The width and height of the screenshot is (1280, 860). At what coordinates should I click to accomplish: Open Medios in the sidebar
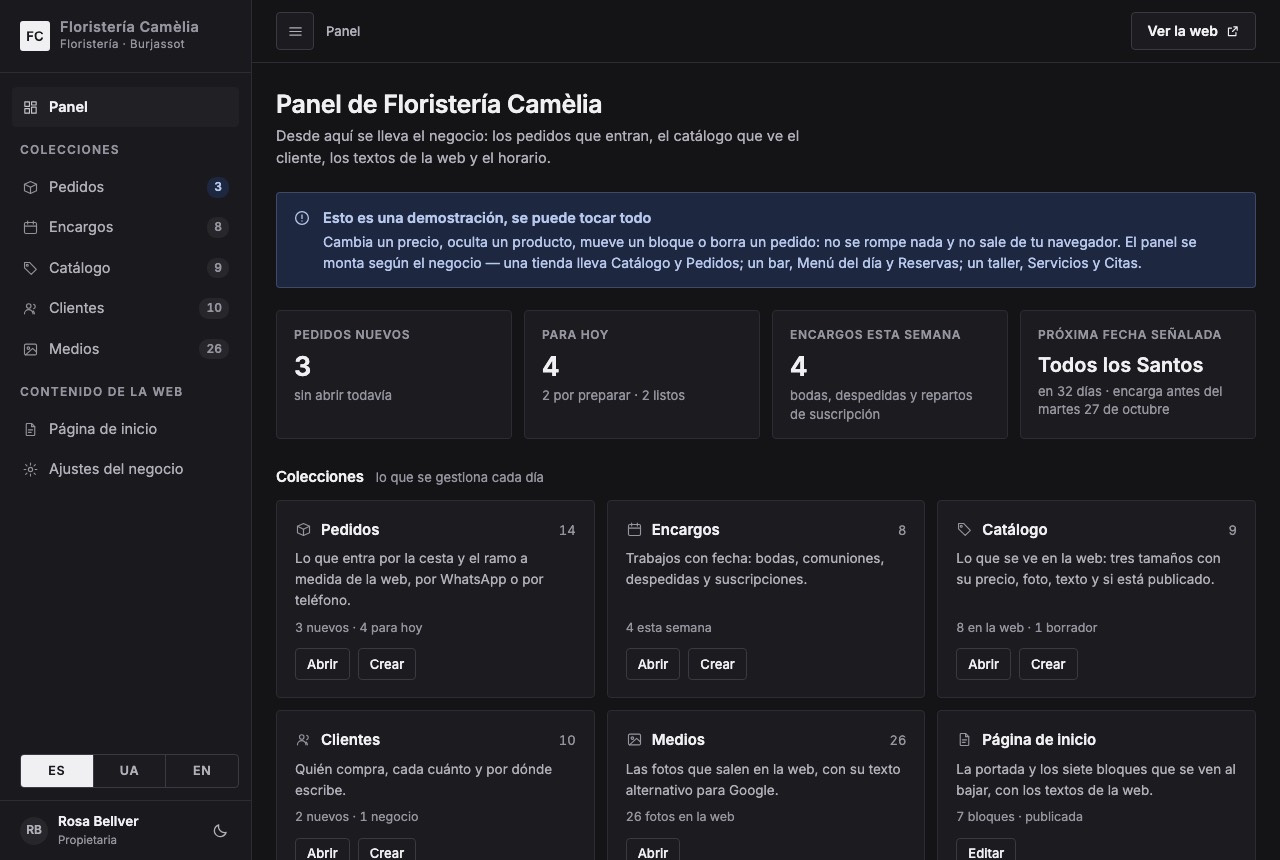[x=125, y=349]
